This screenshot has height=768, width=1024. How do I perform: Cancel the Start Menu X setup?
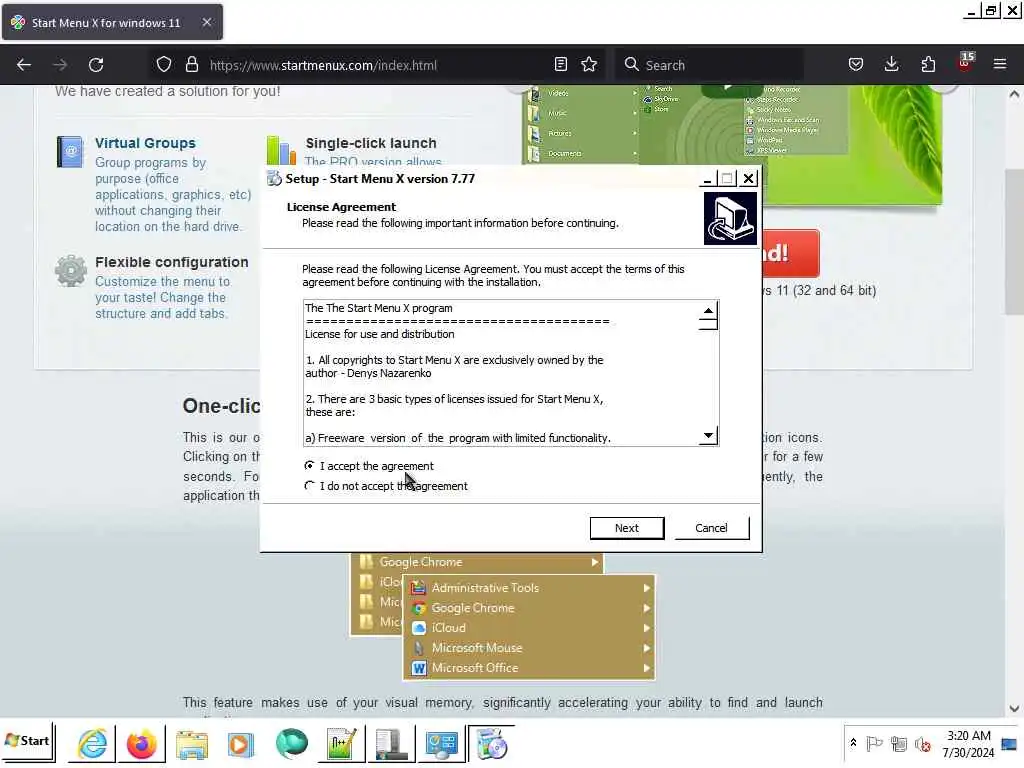click(x=711, y=528)
